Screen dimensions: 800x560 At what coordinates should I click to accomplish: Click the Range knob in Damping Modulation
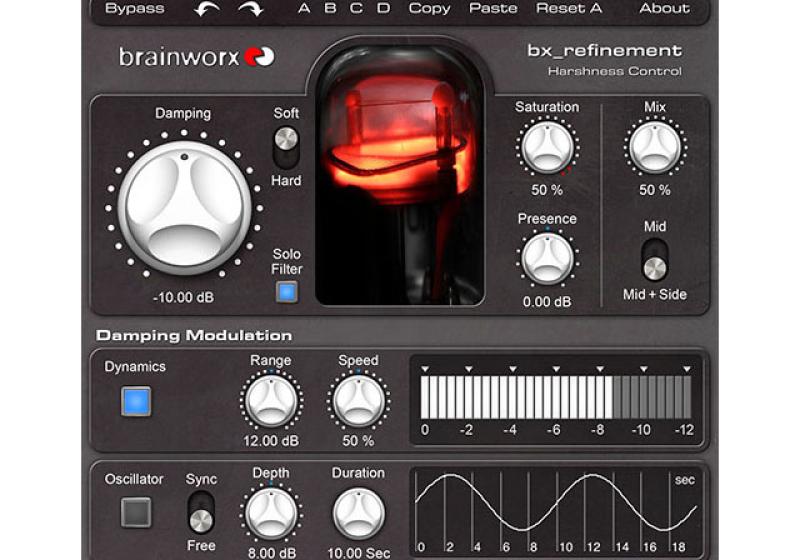tap(271, 402)
